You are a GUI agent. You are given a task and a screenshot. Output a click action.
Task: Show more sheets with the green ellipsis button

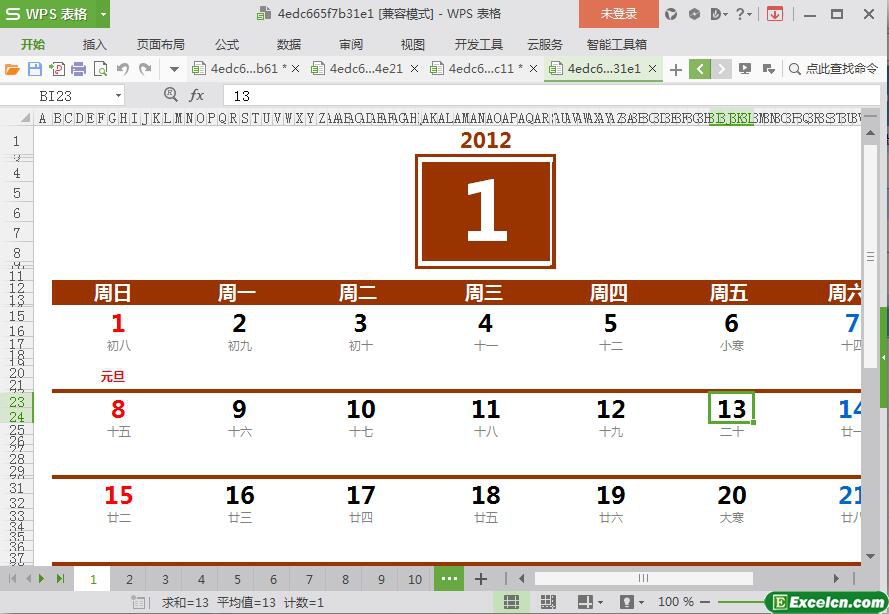tap(449, 579)
